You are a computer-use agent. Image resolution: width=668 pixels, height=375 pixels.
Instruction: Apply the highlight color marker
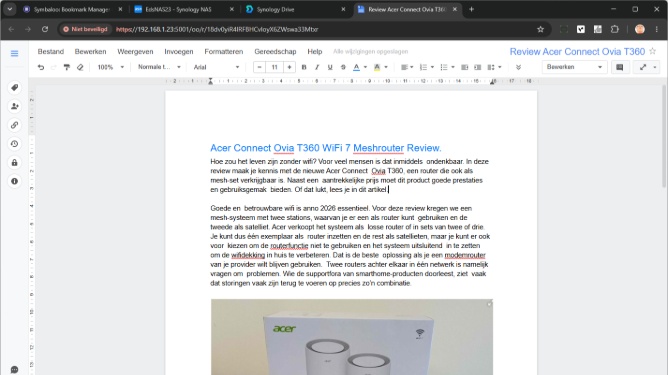coord(377,67)
